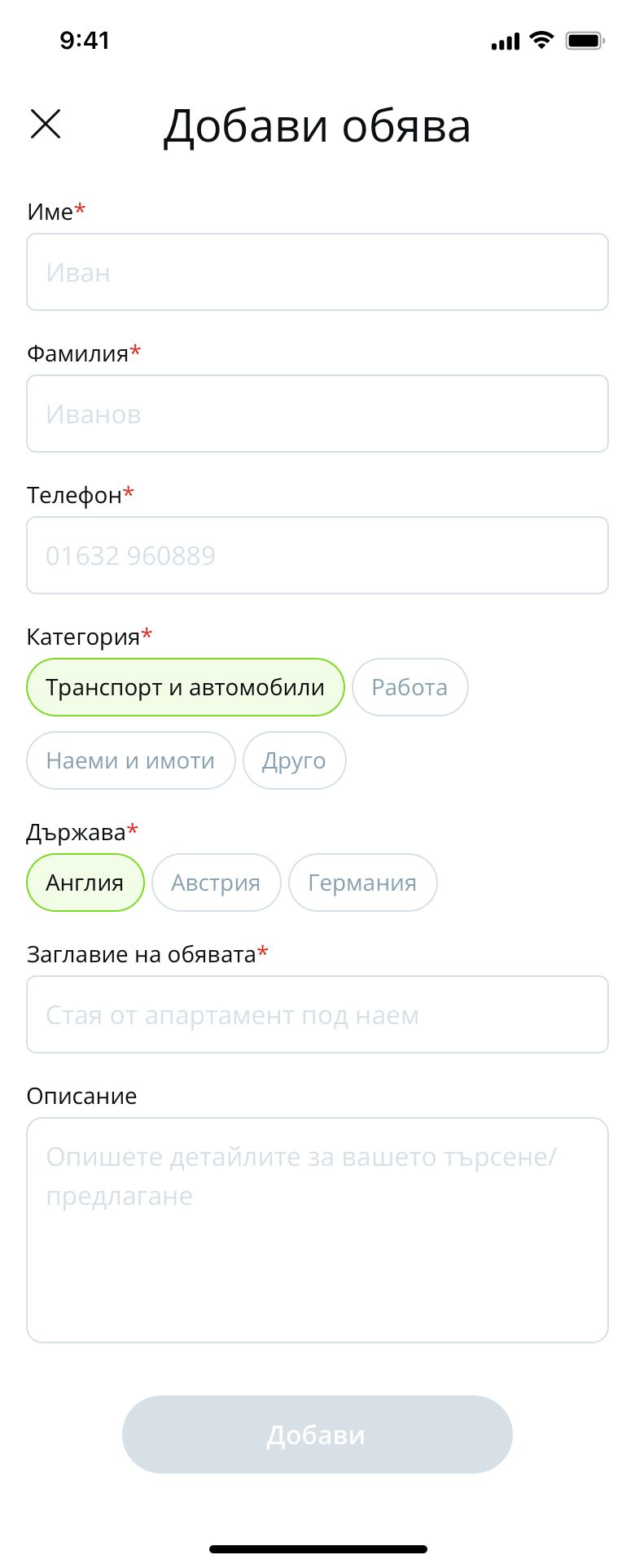
Task: Tap the home indicator bar
Action: pos(317,1548)
